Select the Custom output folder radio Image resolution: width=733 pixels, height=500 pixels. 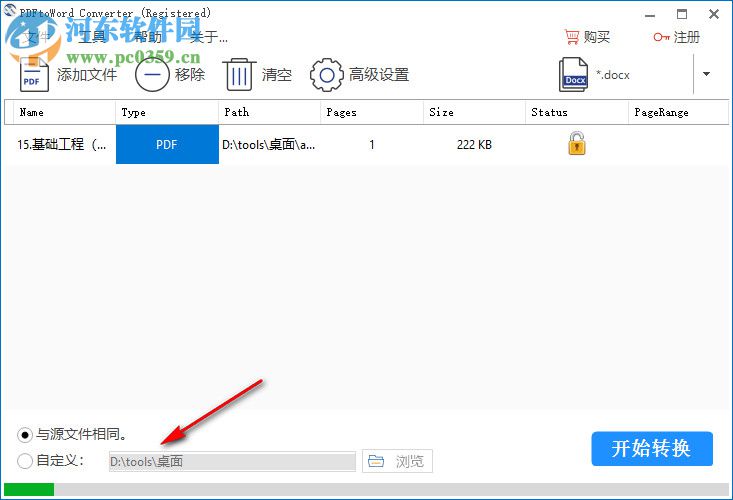coord(25,461)
